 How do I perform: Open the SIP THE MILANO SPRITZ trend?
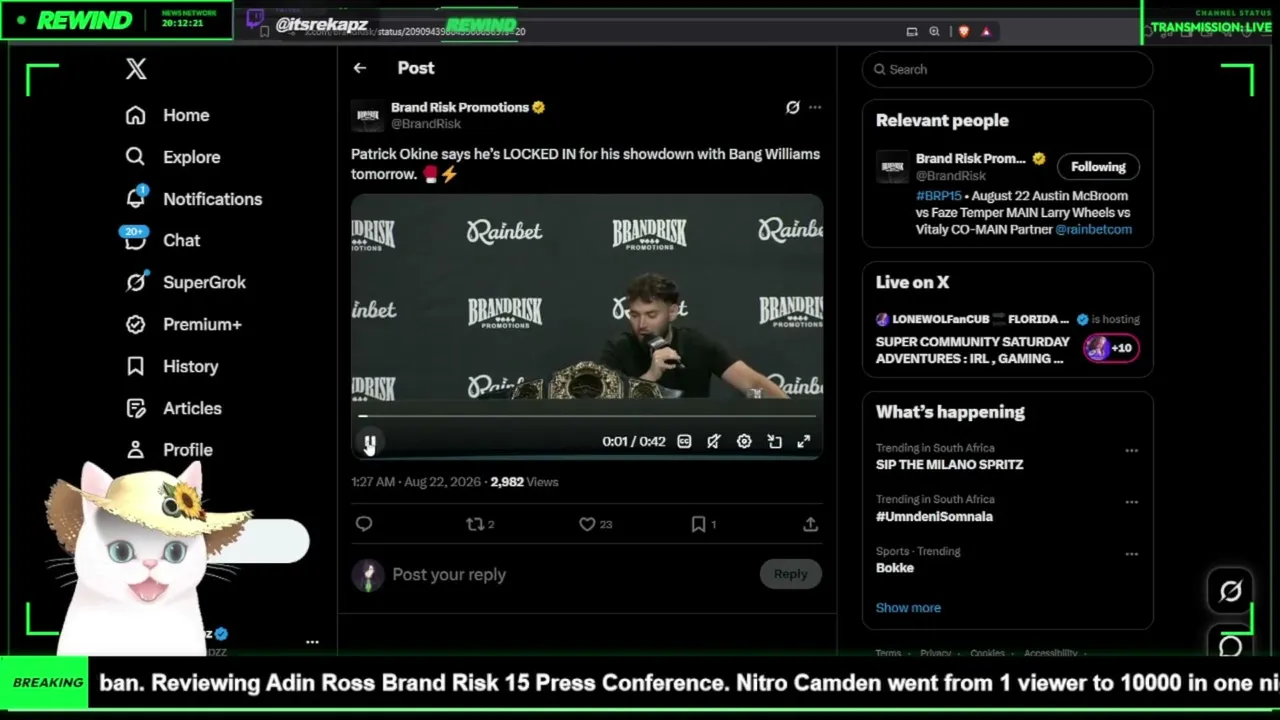pos(949,465)
